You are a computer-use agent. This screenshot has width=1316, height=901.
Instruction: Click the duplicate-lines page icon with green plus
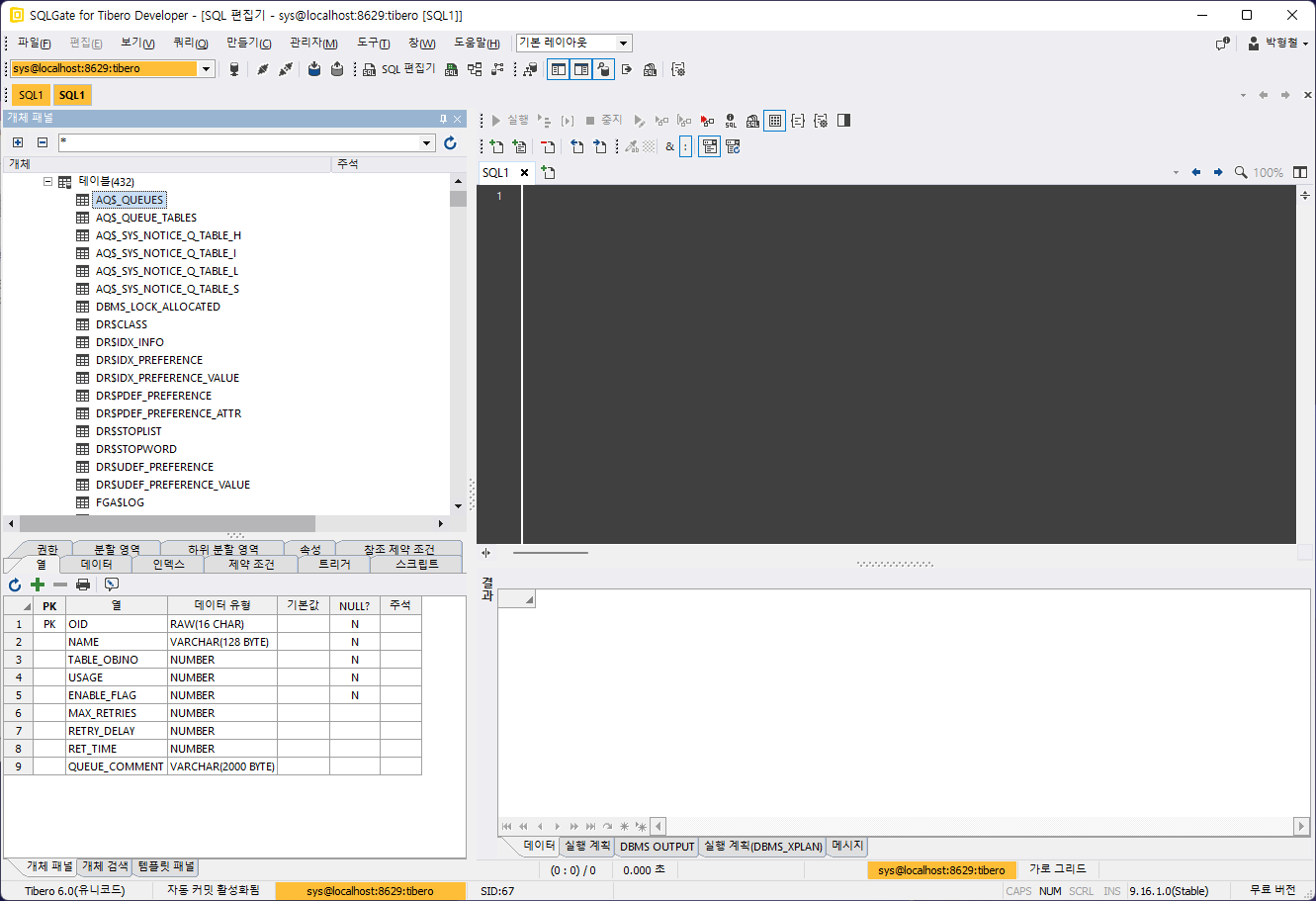coord(520,146)
